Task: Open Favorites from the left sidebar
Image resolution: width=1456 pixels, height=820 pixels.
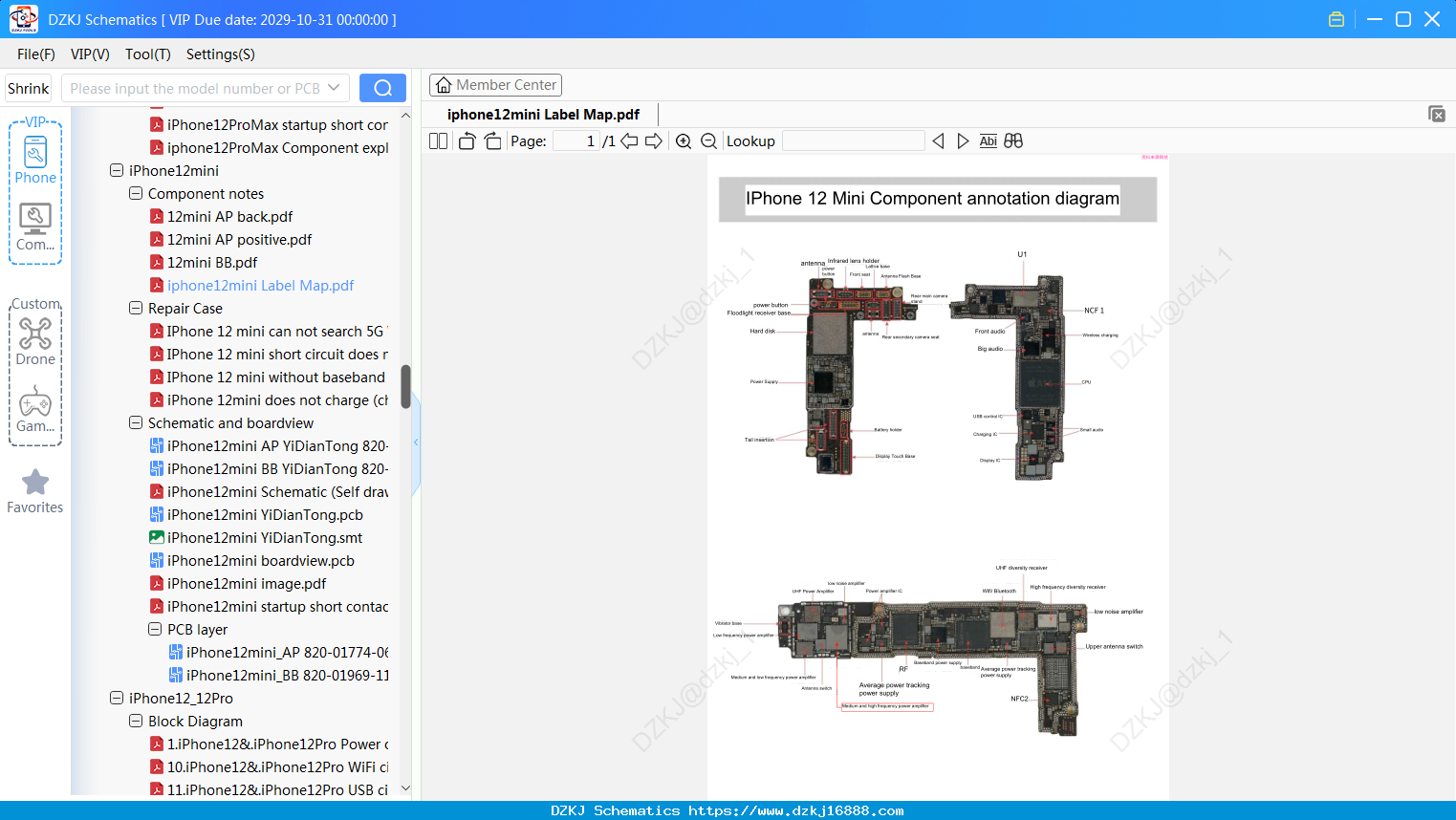Action: point(35,491)
